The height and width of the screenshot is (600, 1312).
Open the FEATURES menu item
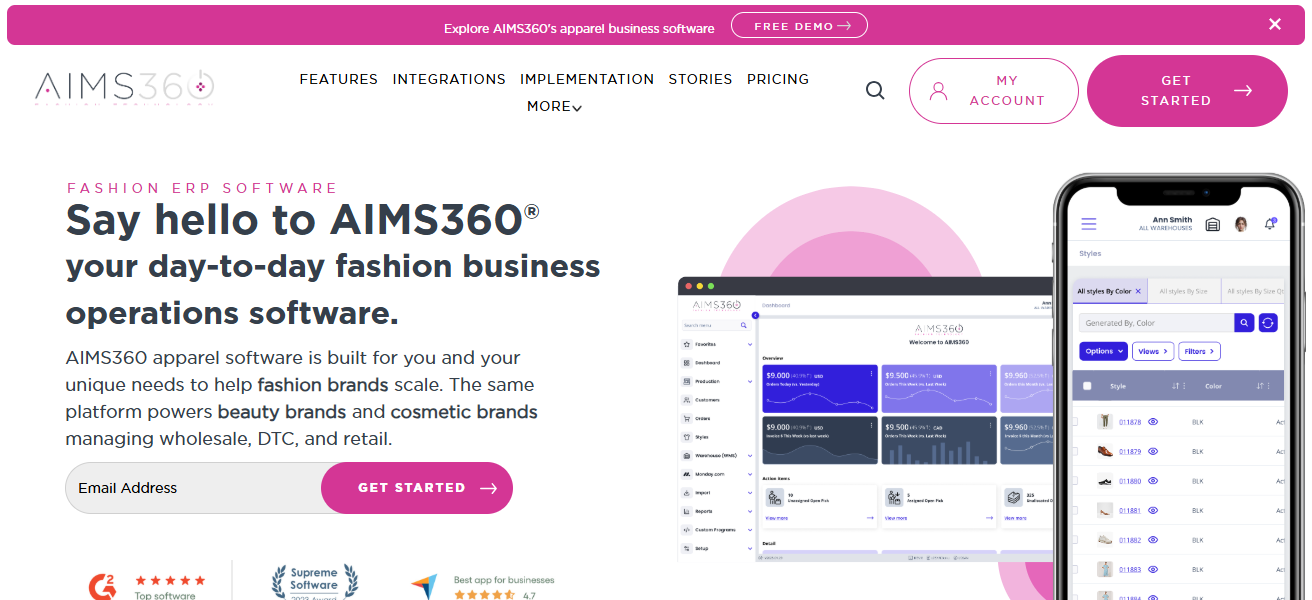(339, 79)
